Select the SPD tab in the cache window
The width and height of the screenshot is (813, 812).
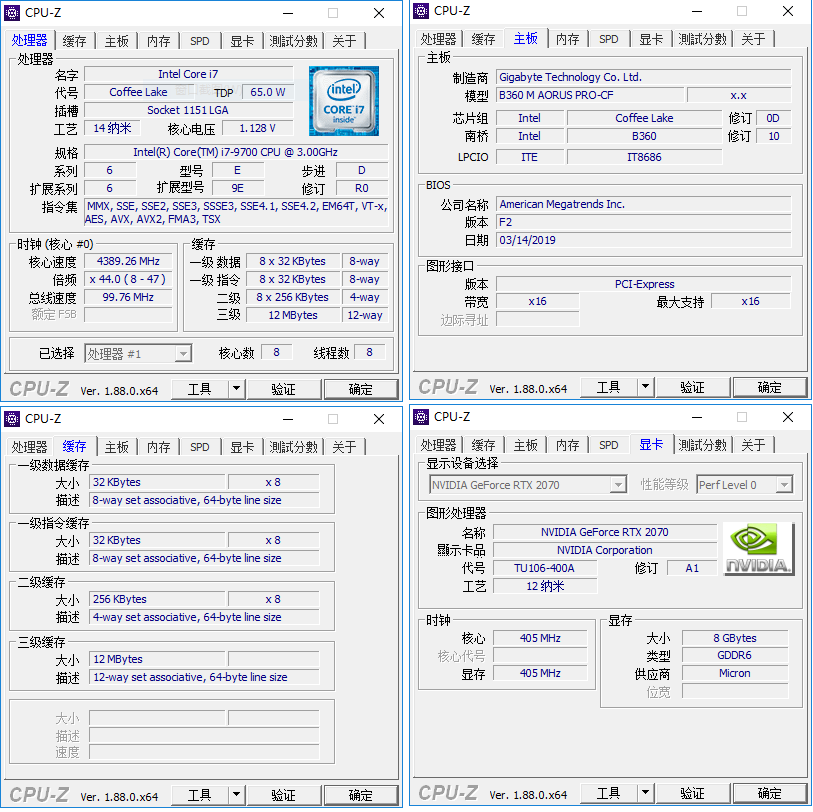tap(200, 447)
